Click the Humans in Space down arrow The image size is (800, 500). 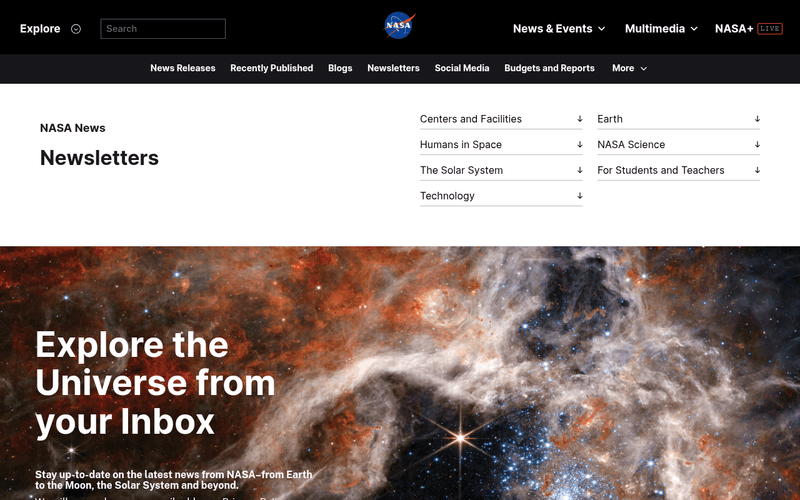580,144
